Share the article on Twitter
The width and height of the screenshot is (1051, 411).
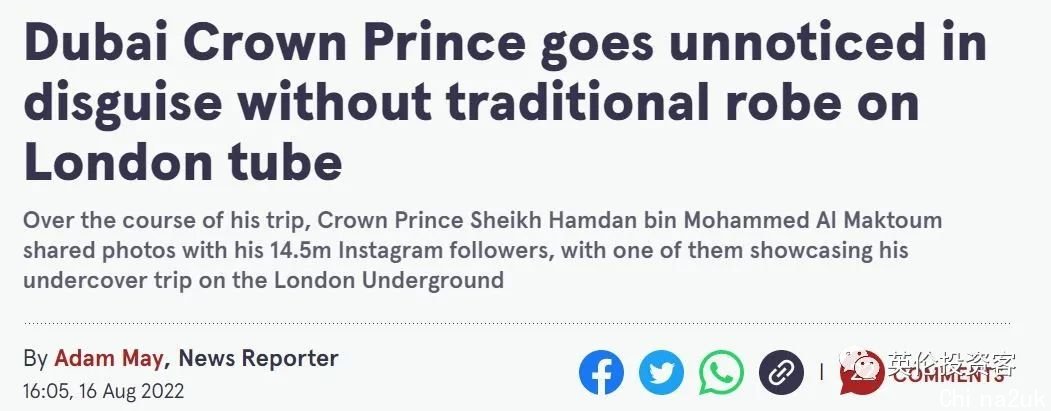point(661,372)
